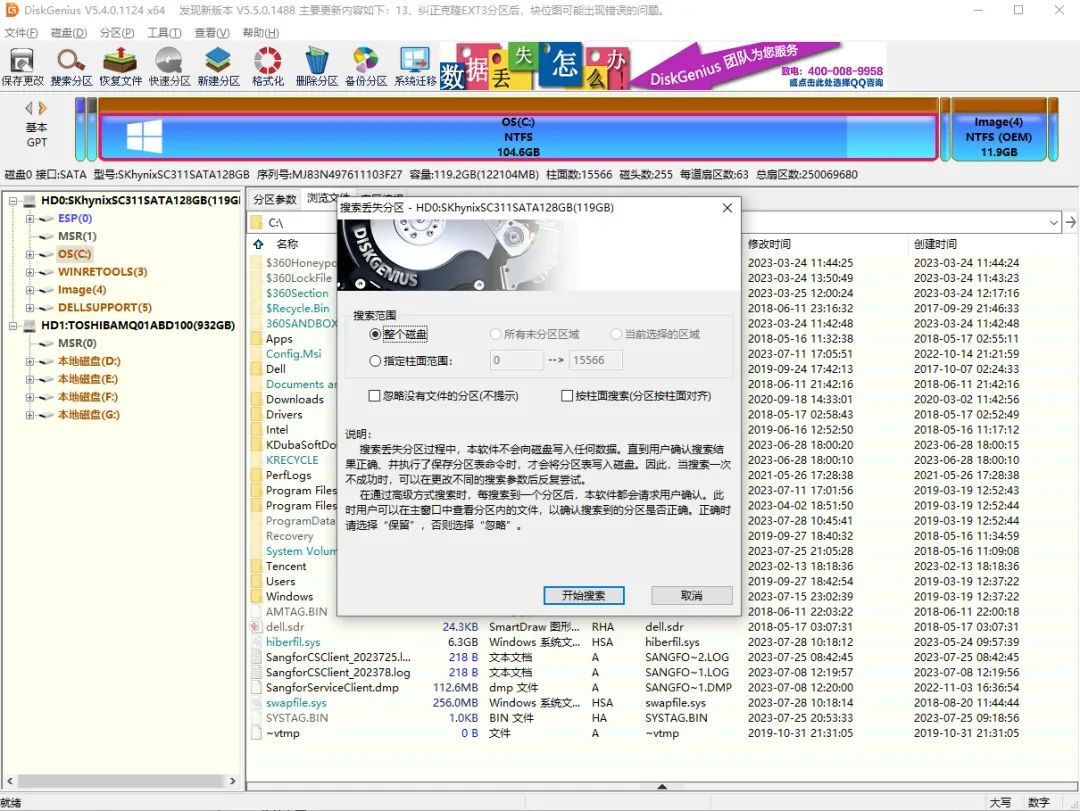Click the path bar go arrow
This screenshot has width=1080, height=811.
pos(1070,222)
